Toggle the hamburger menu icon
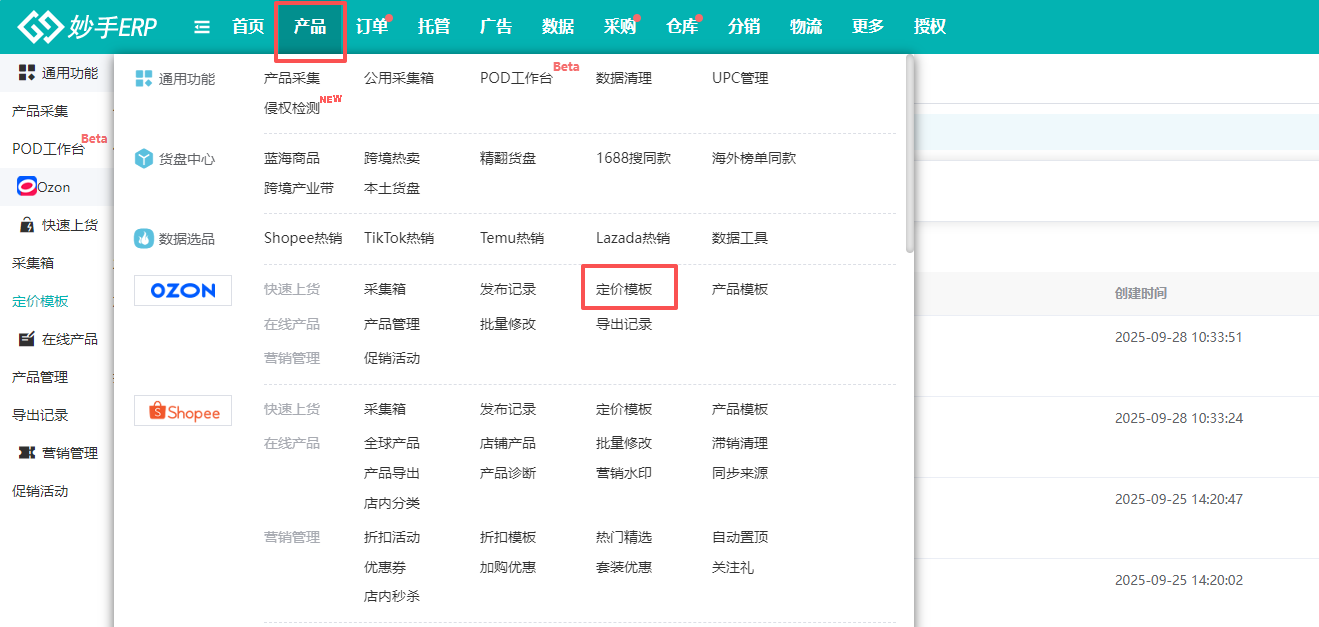This screenshot has width=1319, height=627. click(x=202, y=27)
